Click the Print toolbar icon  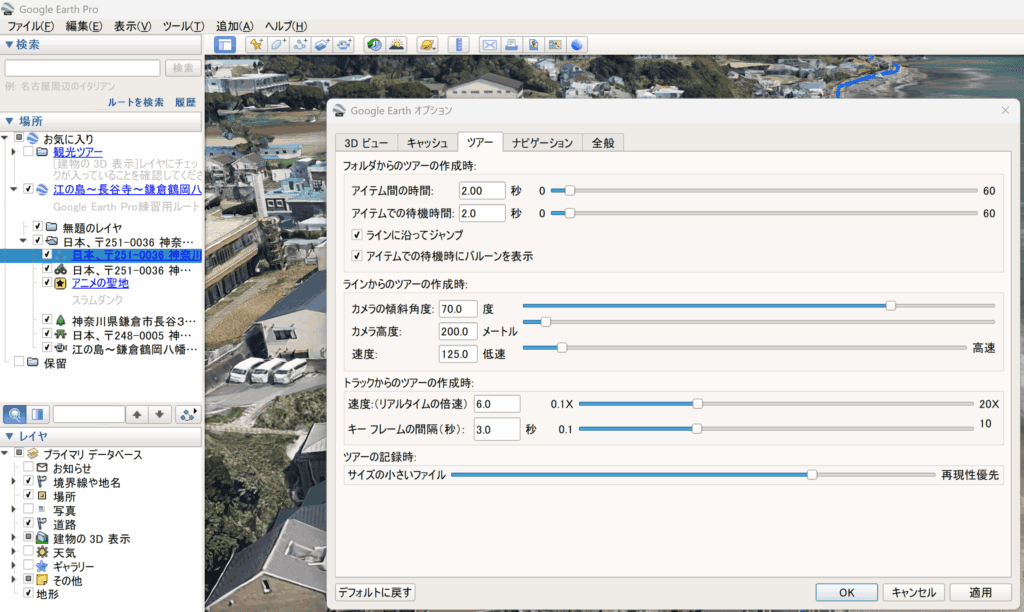511,44
